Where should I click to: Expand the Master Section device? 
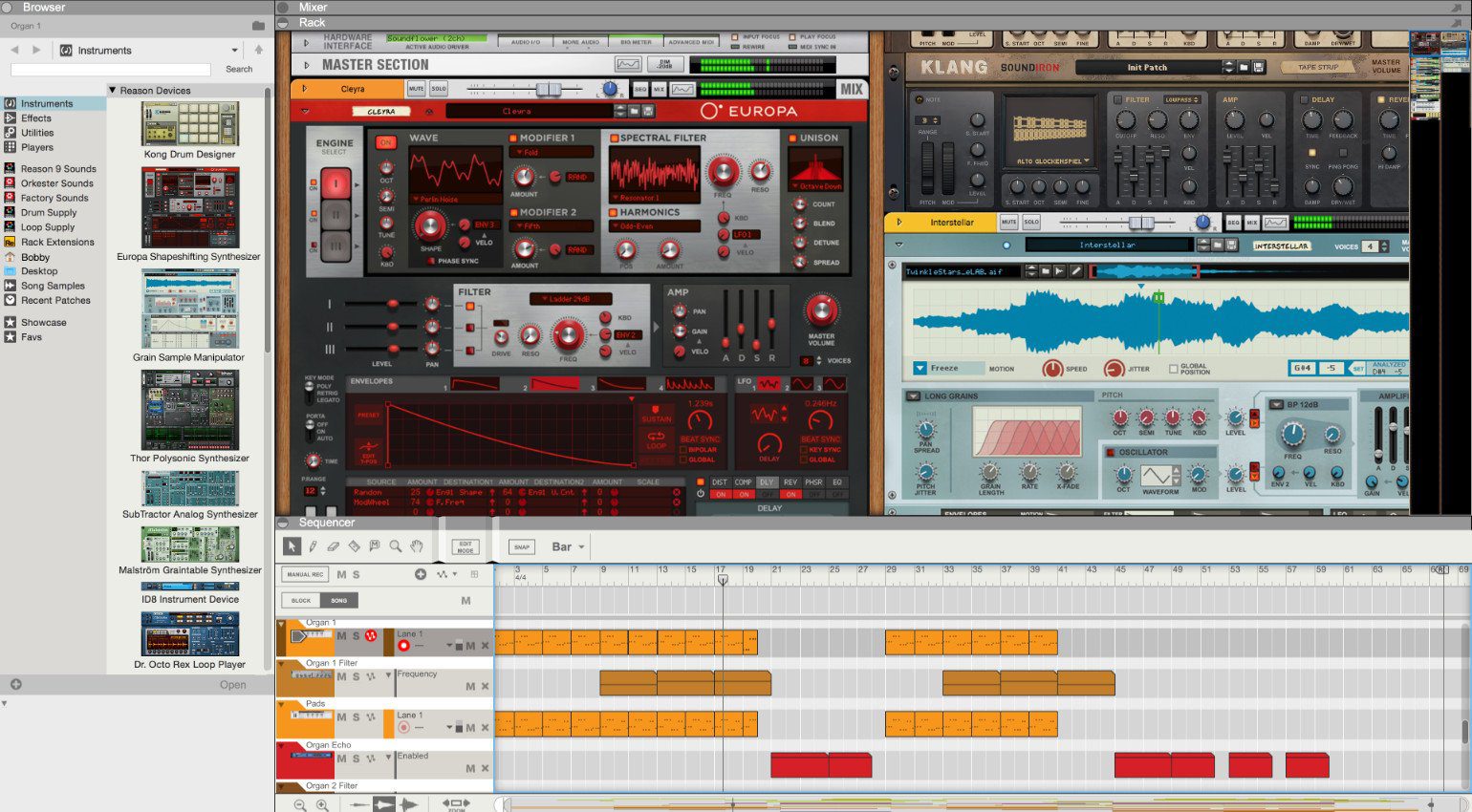click(x=307, y=65)
